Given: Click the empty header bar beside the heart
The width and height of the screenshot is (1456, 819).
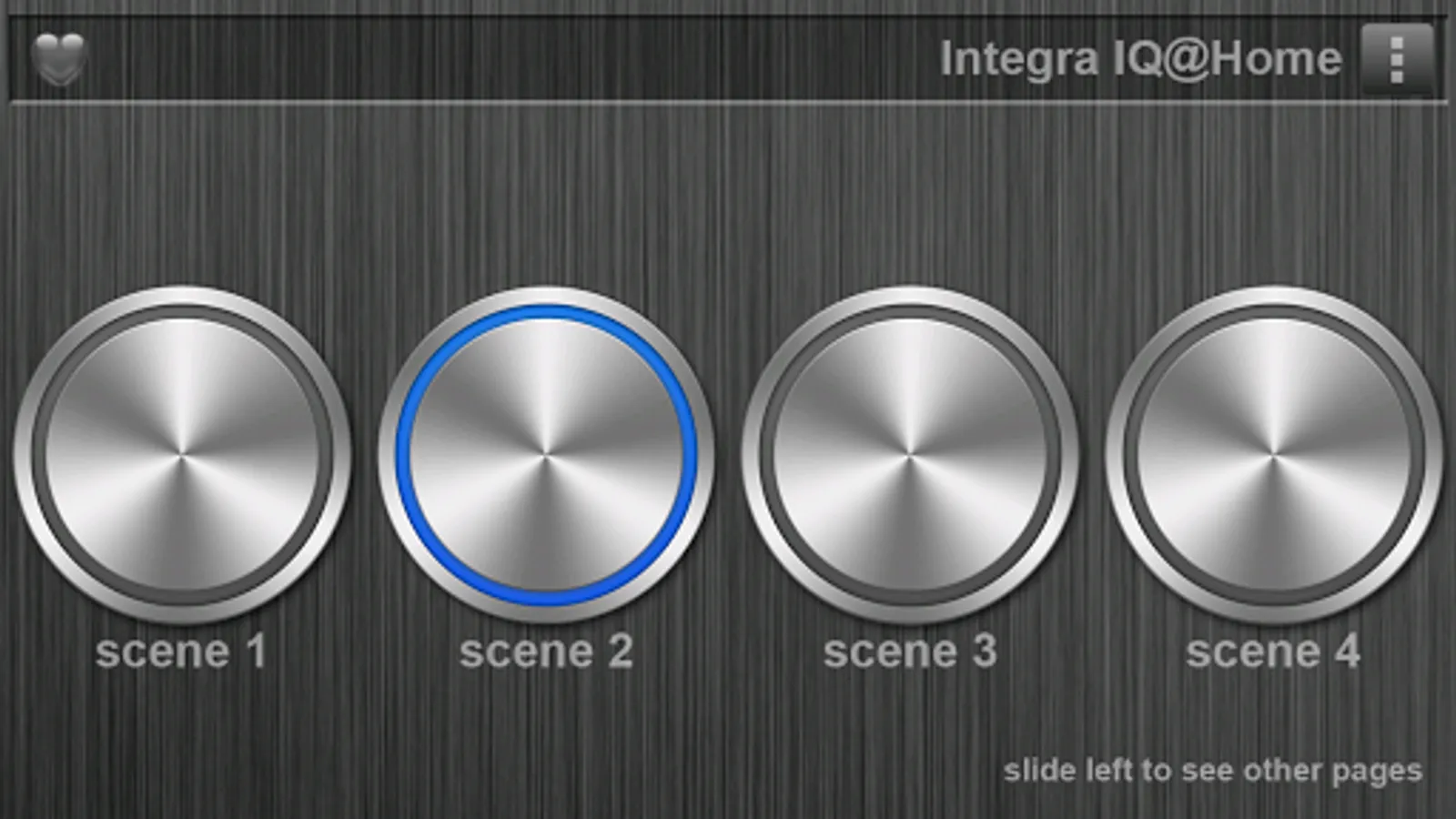Looking at the screenshot, I should pos(510,59).
